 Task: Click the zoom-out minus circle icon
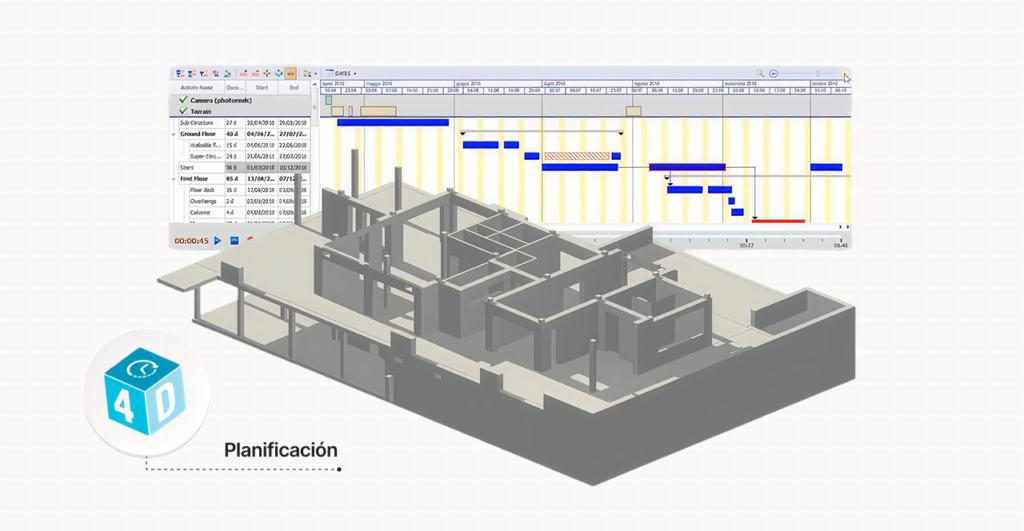tap(773, 73)
